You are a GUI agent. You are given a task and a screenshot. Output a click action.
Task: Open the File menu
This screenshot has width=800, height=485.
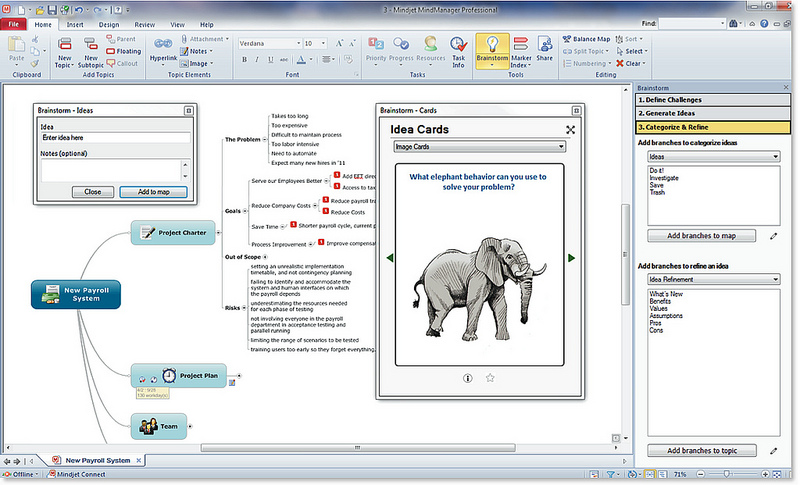14,24
